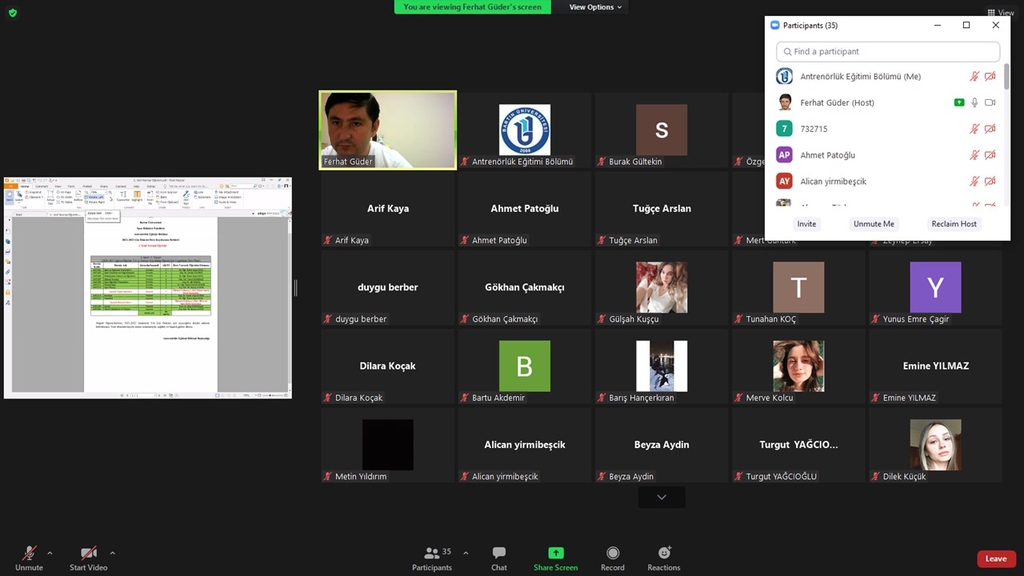Click the Find a participant search field
This screenshot has height=576, width=1024.
tap(888, 52)
